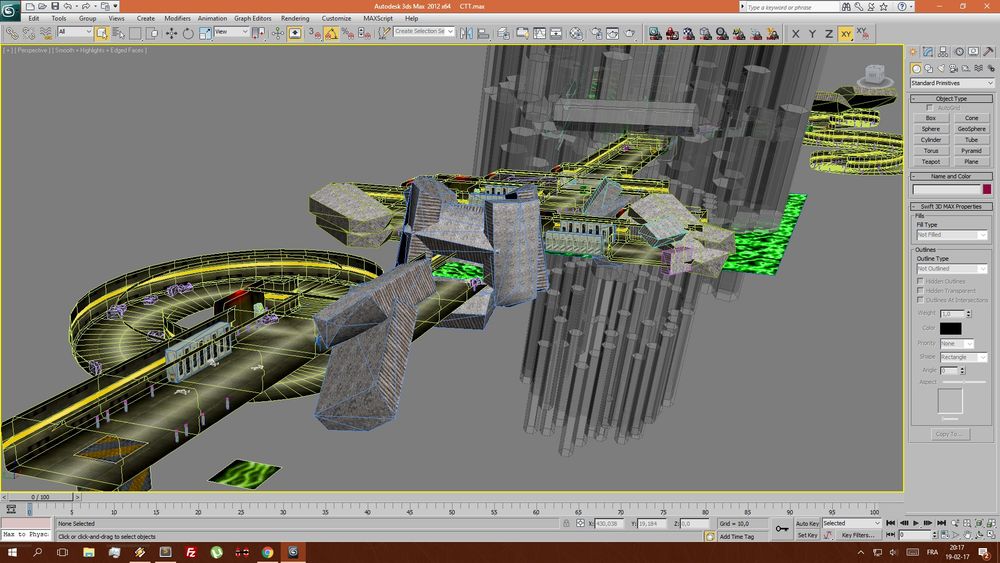Collapse the Object Type rollout
Screen dimensions: 1000x563
pos(951,99)
